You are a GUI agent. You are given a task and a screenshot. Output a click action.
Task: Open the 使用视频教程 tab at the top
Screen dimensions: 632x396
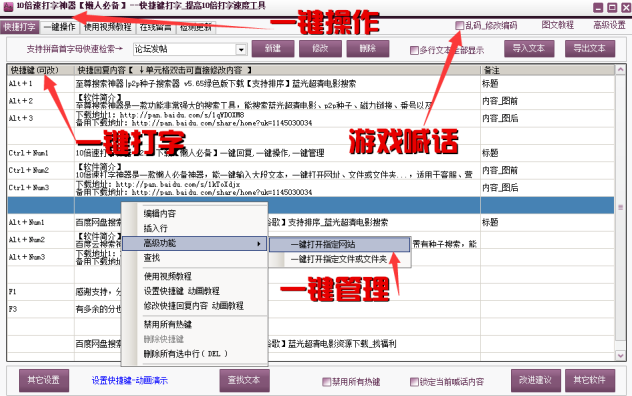[x=108, y=27]
